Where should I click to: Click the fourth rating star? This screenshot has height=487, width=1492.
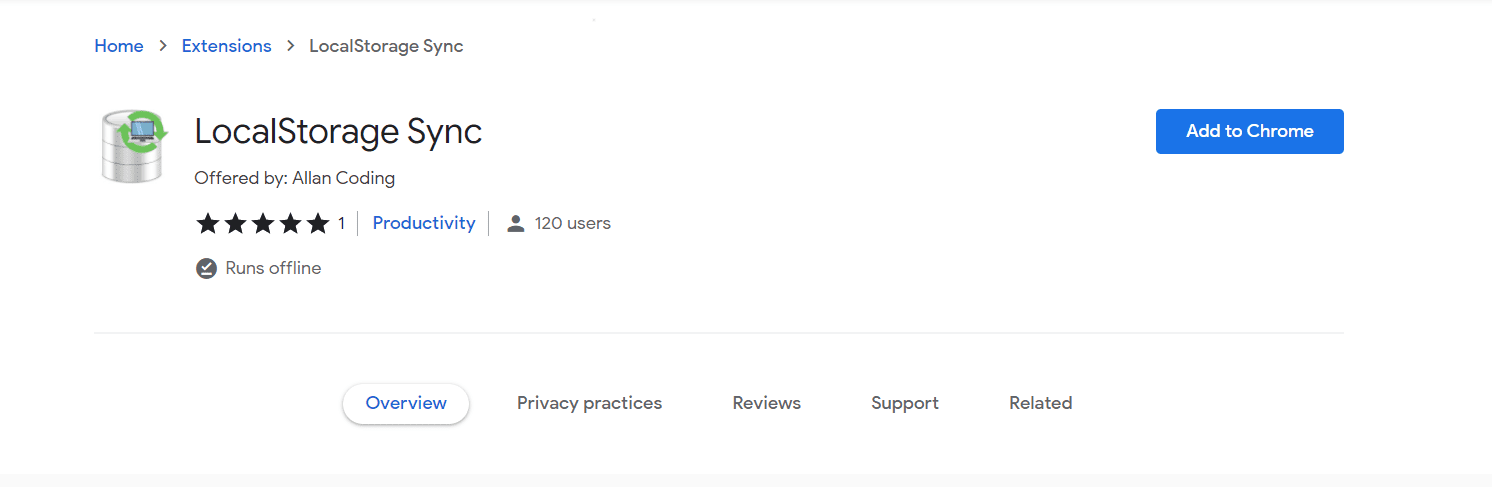tap(290, 223)
